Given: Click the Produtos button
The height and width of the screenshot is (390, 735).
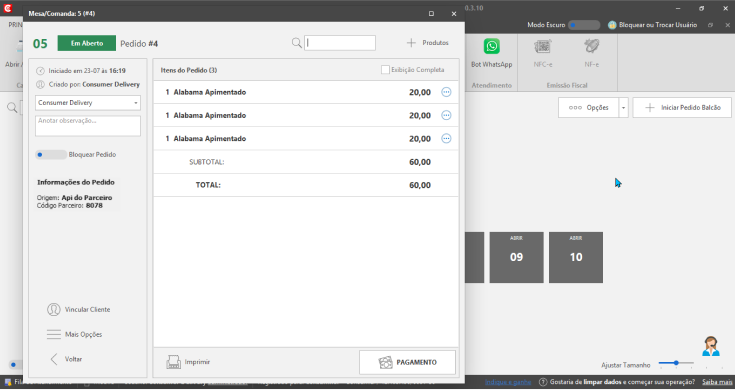Looking at the screenshot, I should click(x=428, y=43).
